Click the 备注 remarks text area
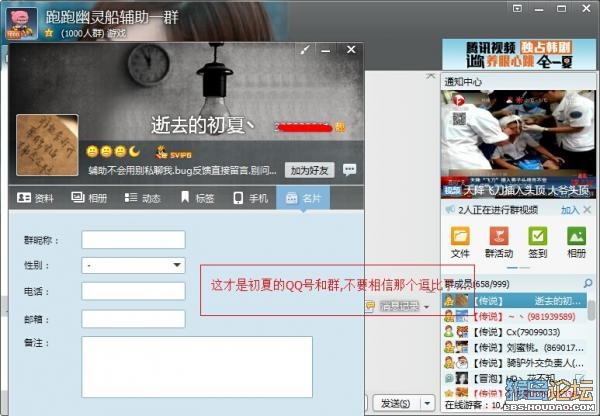The width and height of the screenshot is (600, 416). point(197,367)
